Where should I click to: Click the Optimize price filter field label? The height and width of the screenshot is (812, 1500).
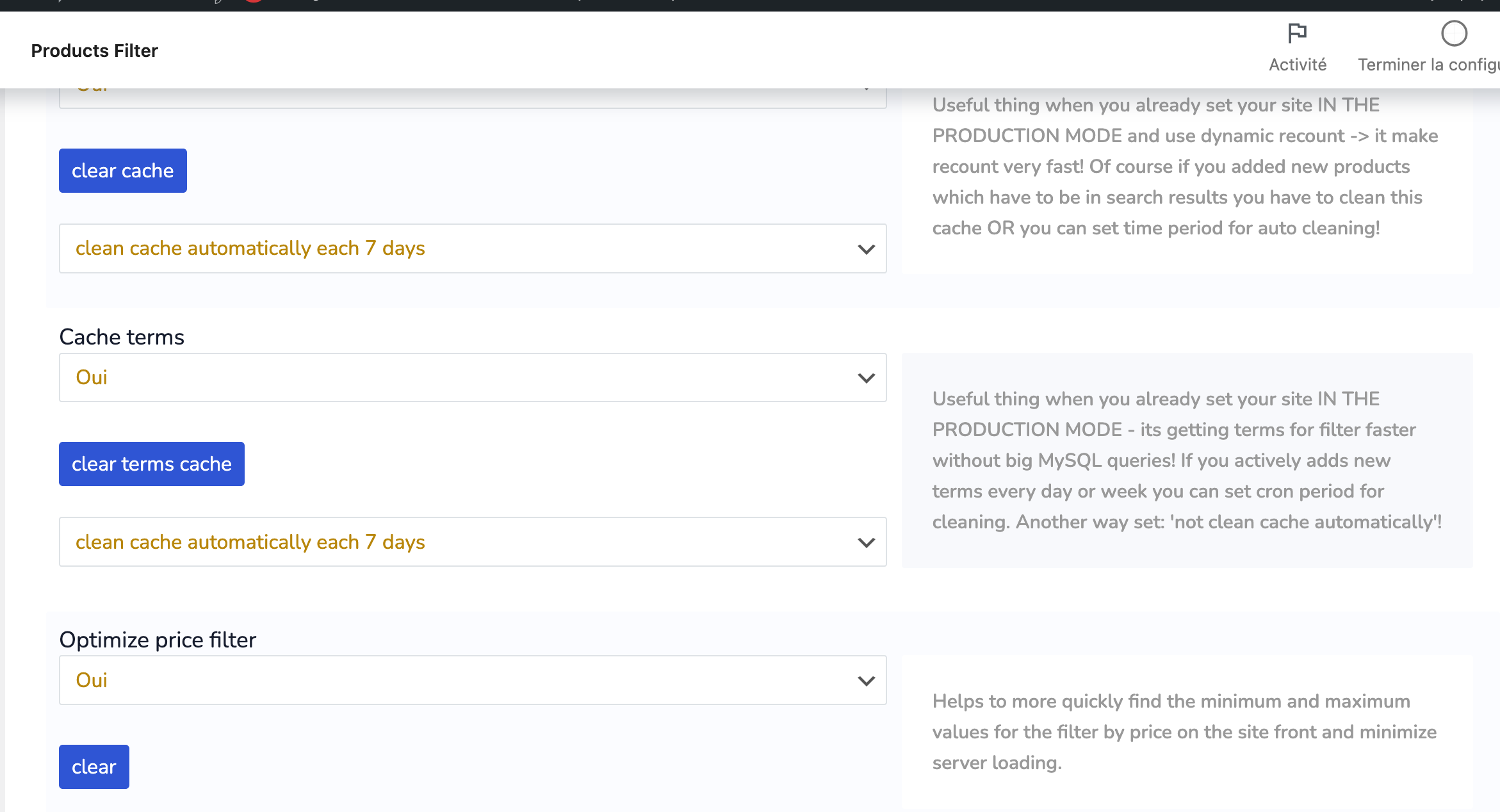[158, 640]
